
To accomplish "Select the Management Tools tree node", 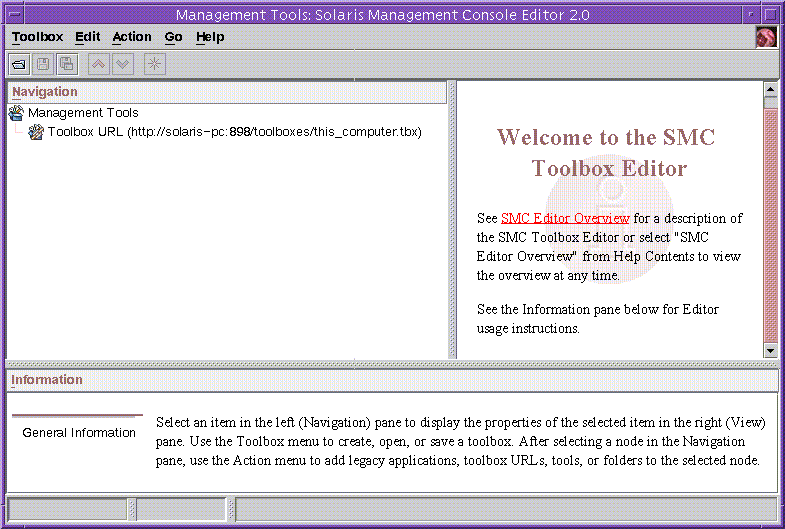I will coord(83,113).
